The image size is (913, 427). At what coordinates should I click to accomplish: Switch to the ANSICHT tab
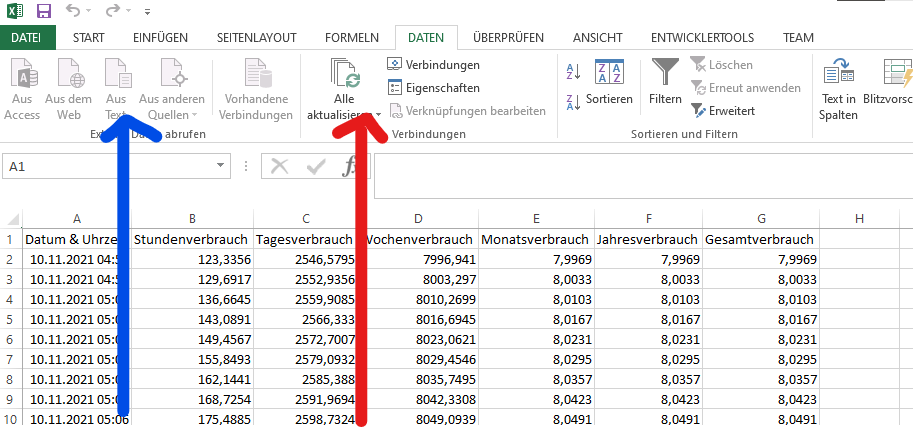click(597, 38)
